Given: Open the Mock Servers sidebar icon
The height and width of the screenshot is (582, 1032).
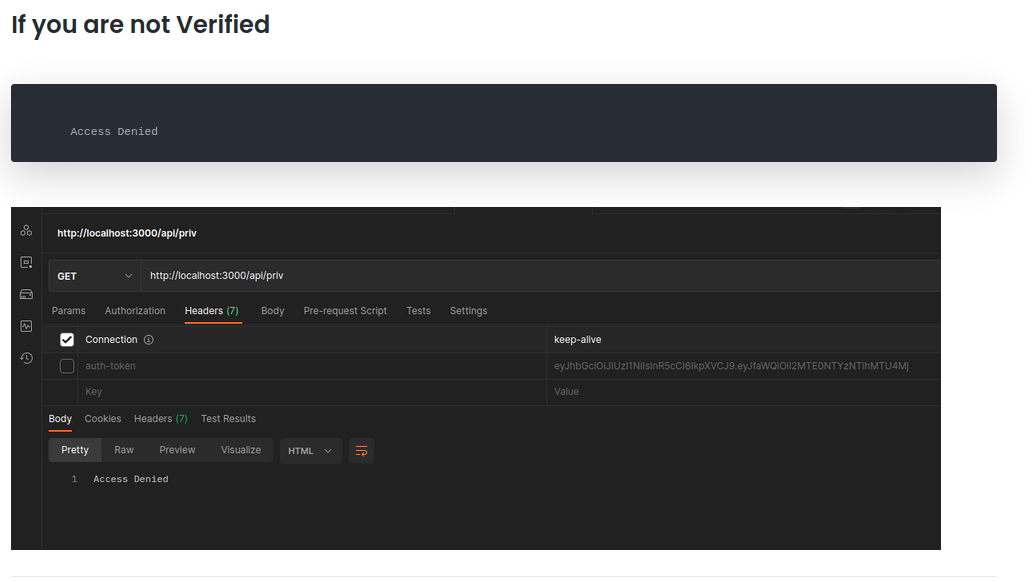Looking at the screenshot, I should (x=25, y=294).
